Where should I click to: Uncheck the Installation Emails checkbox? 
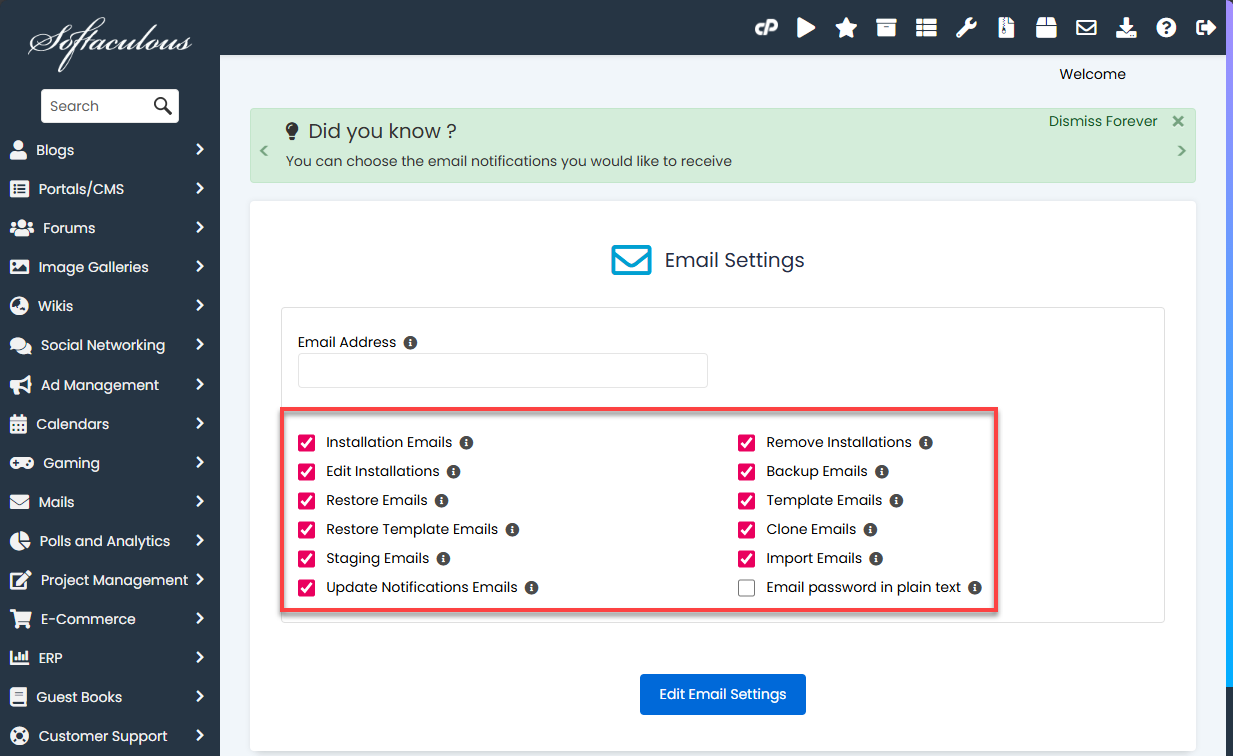coord(306,442)
